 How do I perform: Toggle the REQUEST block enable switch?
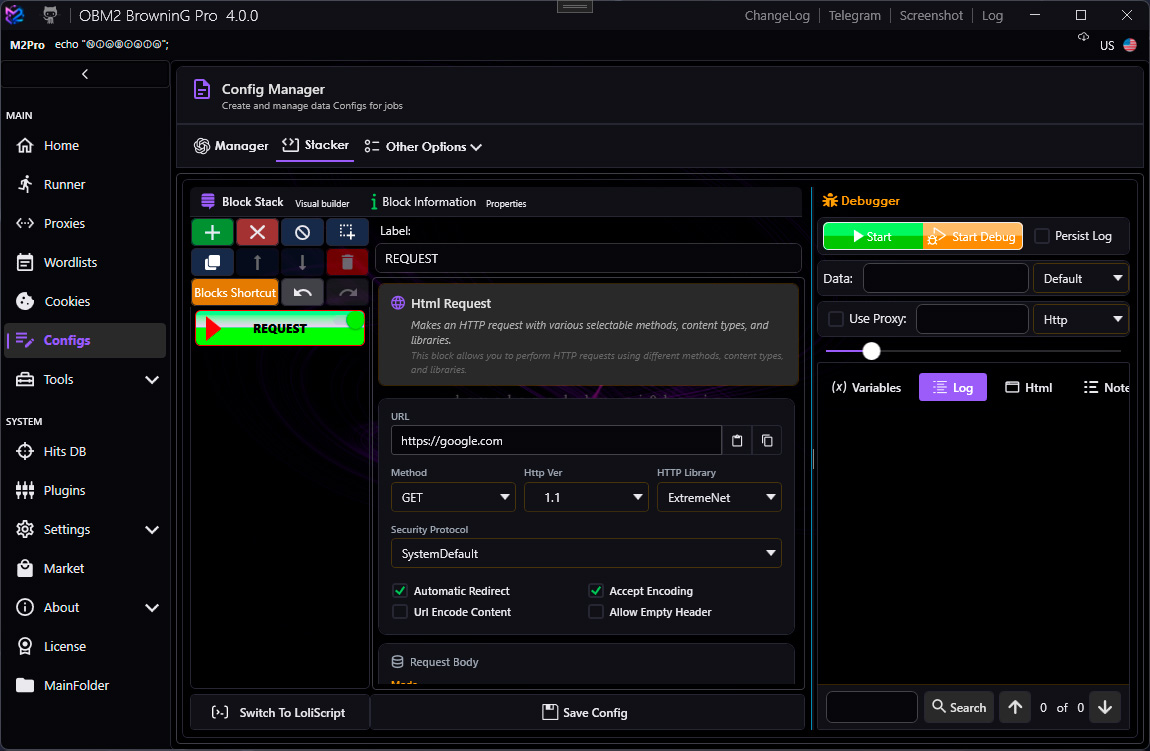pos(354,320)
